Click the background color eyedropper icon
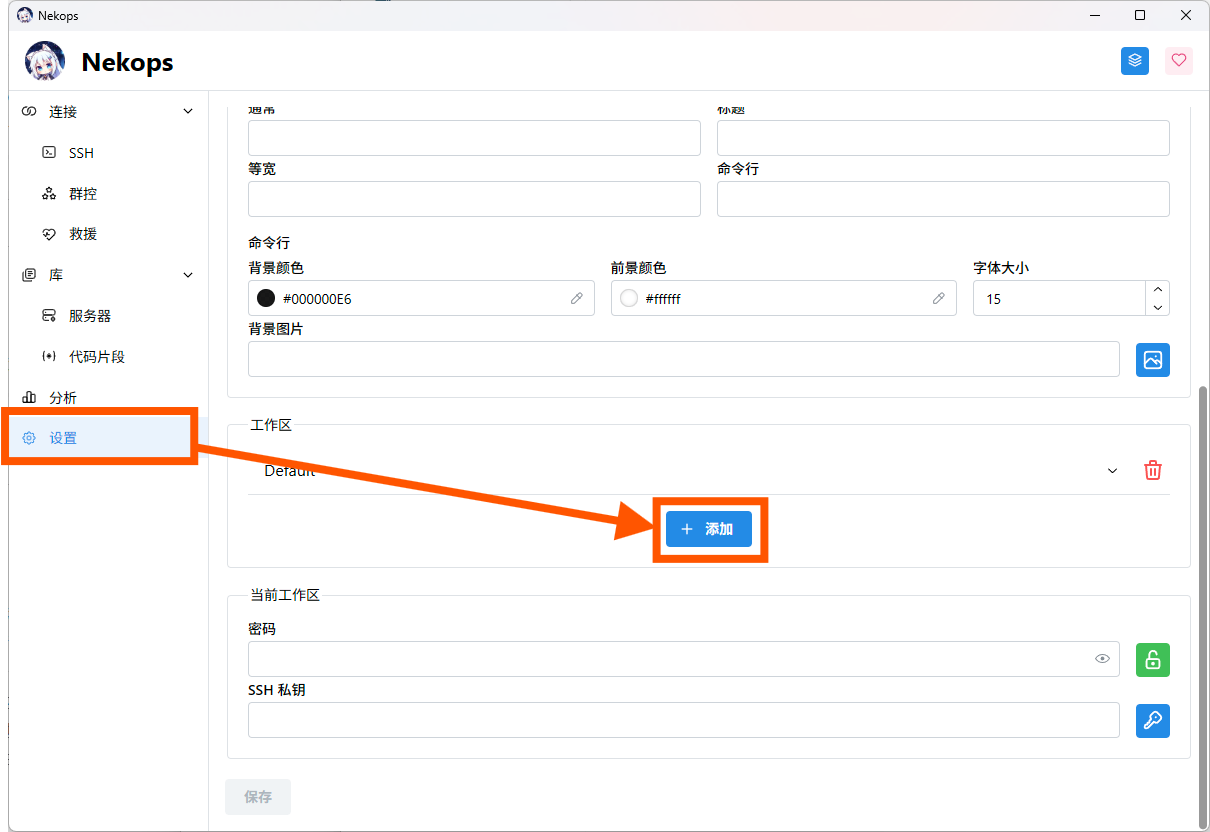This screenshot has height=832, width=1210. pyautogui.click(x=577, y=298)
